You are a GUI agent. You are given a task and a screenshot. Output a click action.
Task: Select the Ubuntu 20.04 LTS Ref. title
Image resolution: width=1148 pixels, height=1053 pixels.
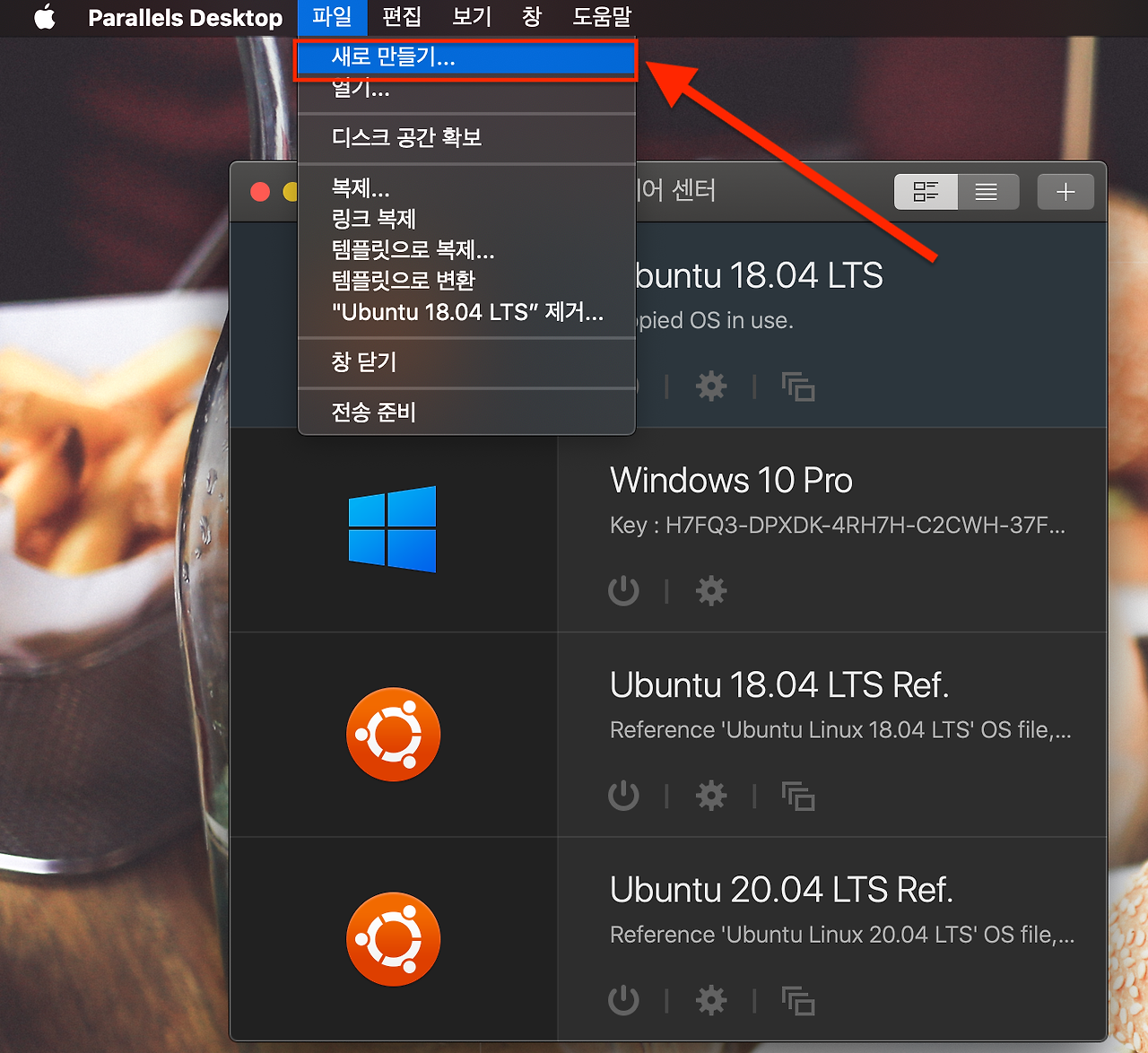tap(781, 890)
